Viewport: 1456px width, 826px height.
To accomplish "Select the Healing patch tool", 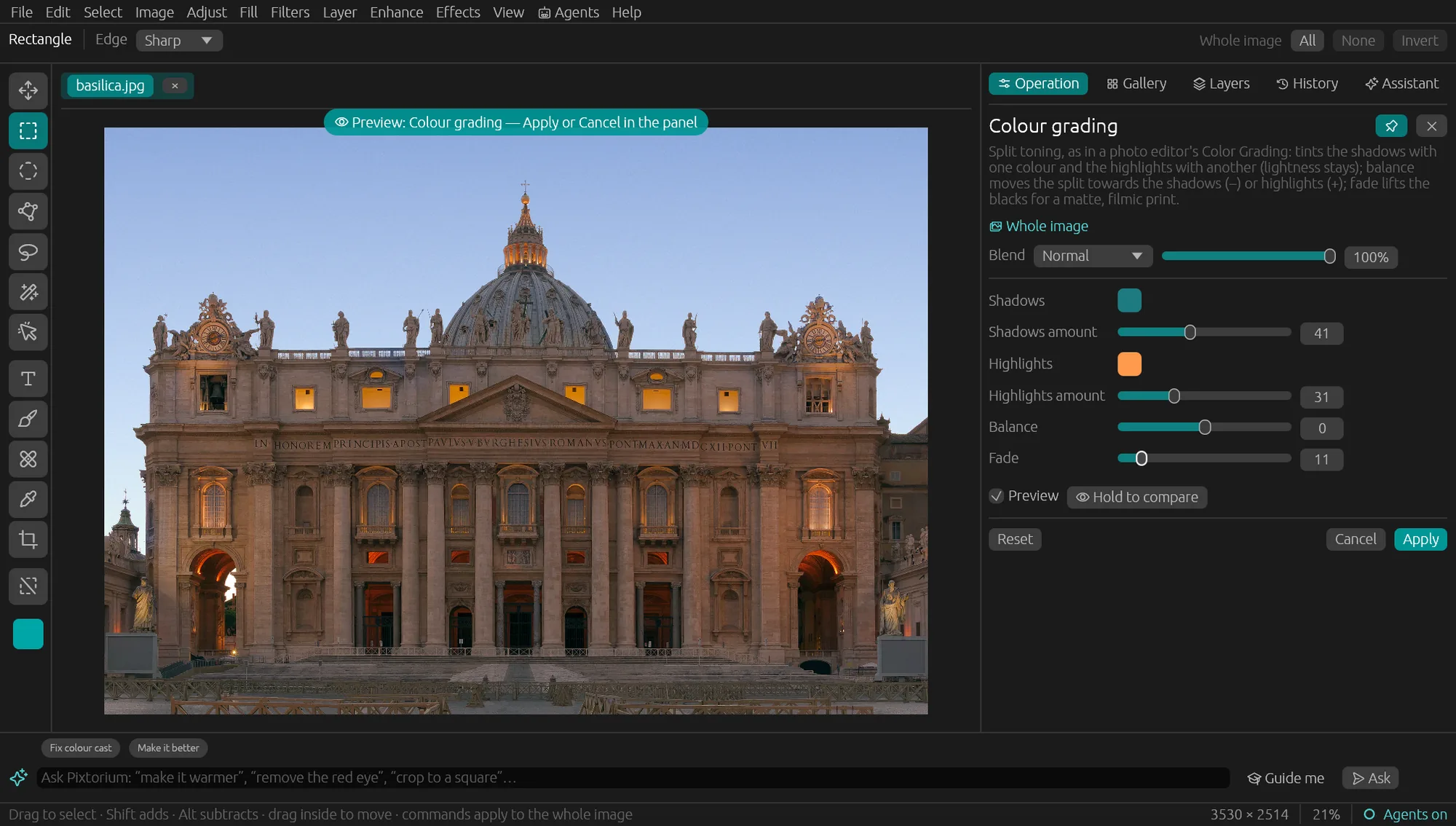I will point(28,459).
